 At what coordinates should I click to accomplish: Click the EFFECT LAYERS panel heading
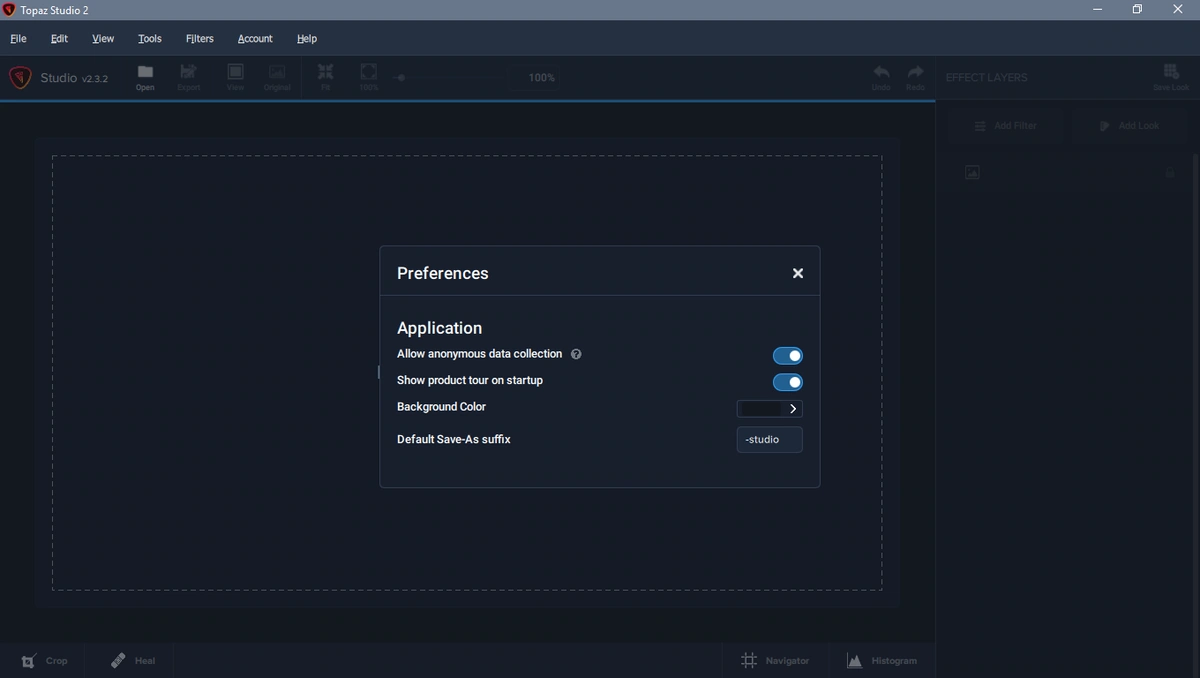pos(986,78)
